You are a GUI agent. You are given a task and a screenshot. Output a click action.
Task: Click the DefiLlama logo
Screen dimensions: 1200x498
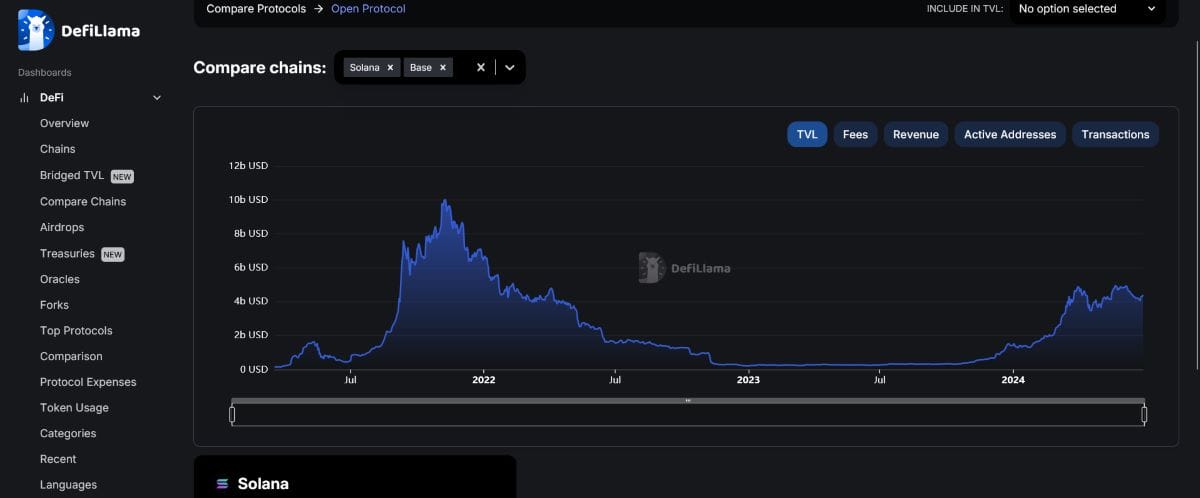pyautogui.click(x=79, y=30)
